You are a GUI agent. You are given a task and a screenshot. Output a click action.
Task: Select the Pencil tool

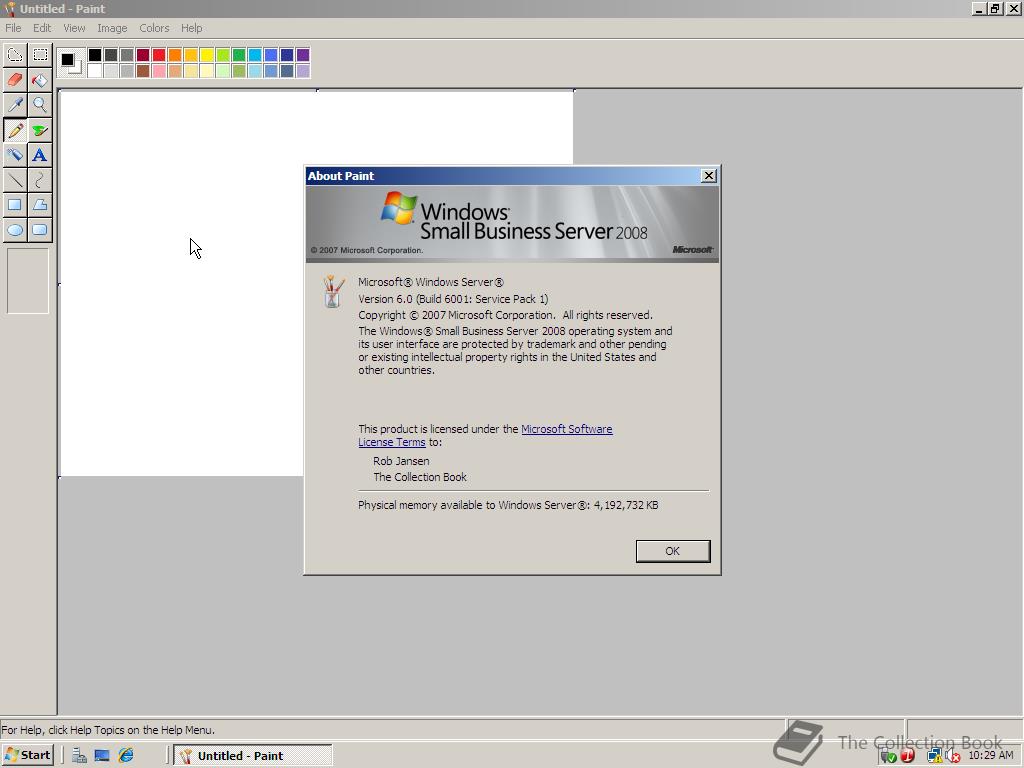[15, 130]
